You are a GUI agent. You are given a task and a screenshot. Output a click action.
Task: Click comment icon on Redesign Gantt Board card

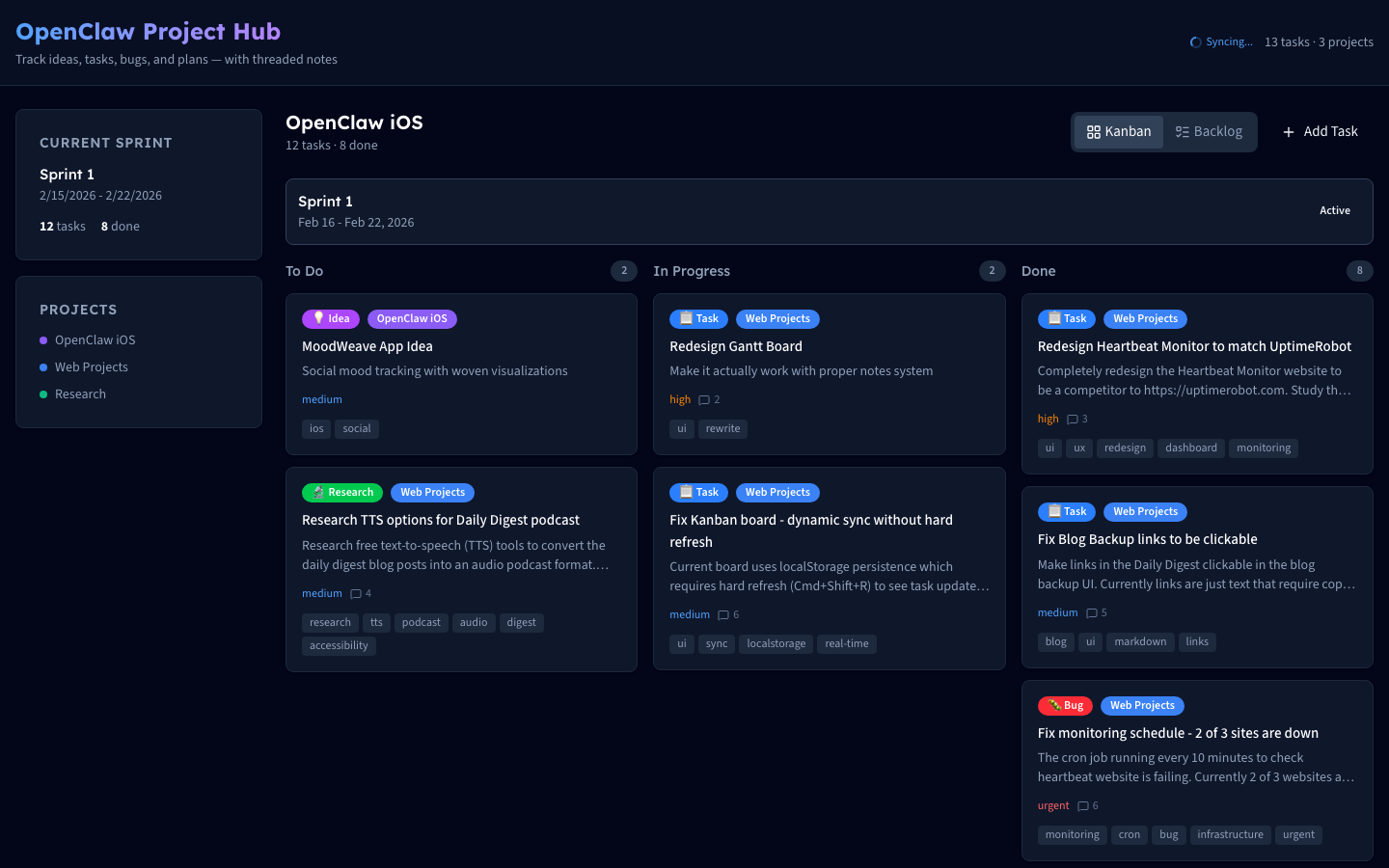(704, 400)
